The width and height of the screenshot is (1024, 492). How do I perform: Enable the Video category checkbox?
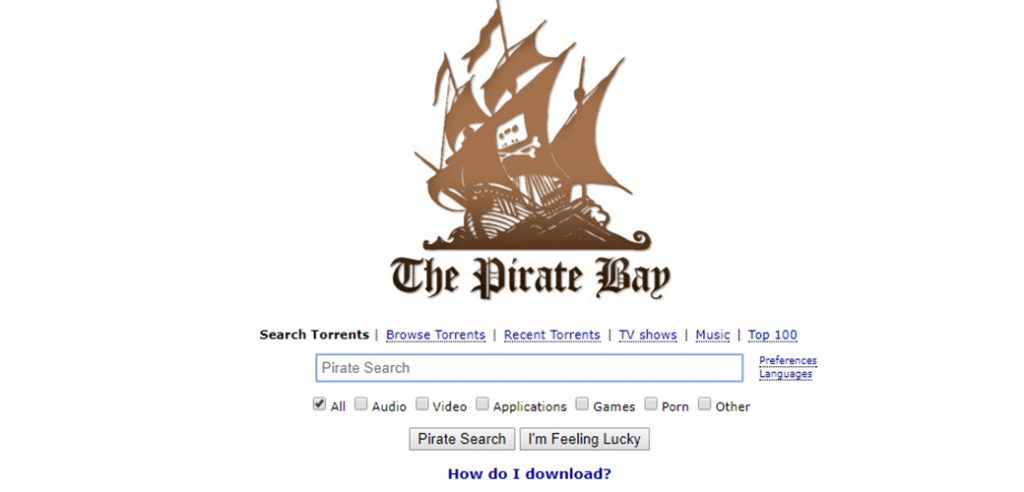coord(423,404)
